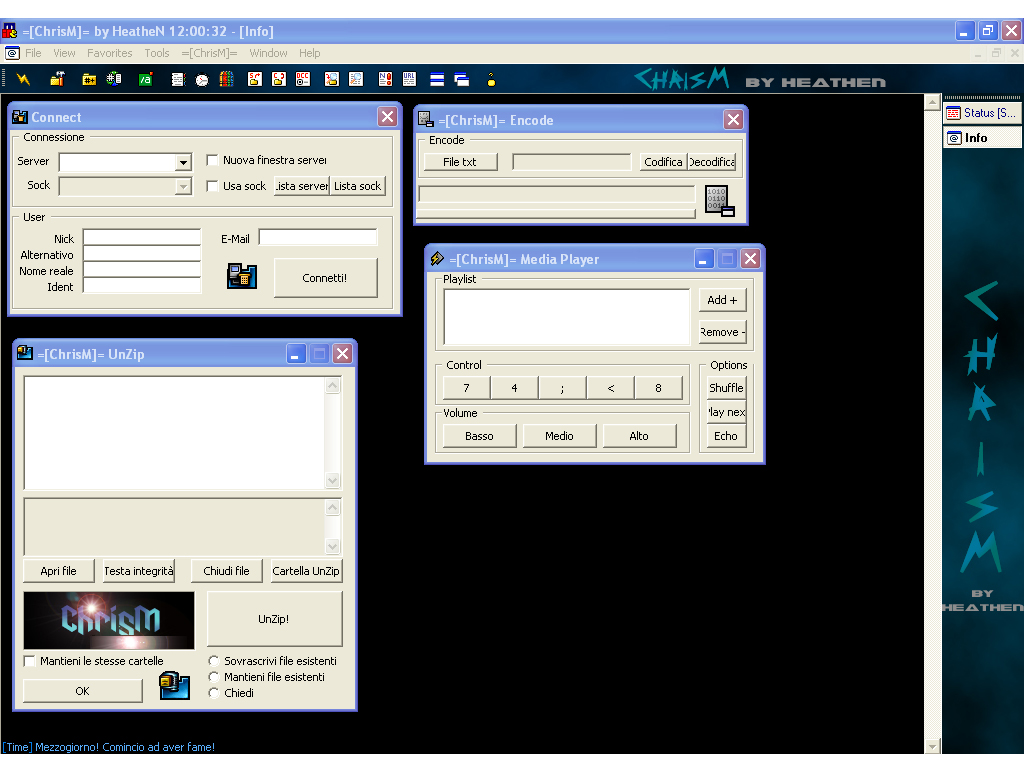Expand the Server dropdown list
The height and width of the screenshot is (768, 1024).
[x=183, y=162]
